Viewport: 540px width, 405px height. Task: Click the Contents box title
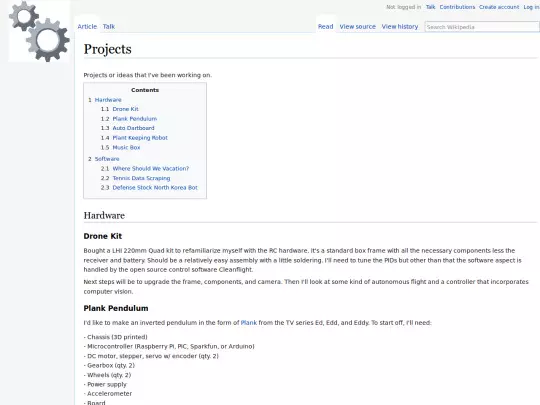pyautogui.click(x=145, y=90)
